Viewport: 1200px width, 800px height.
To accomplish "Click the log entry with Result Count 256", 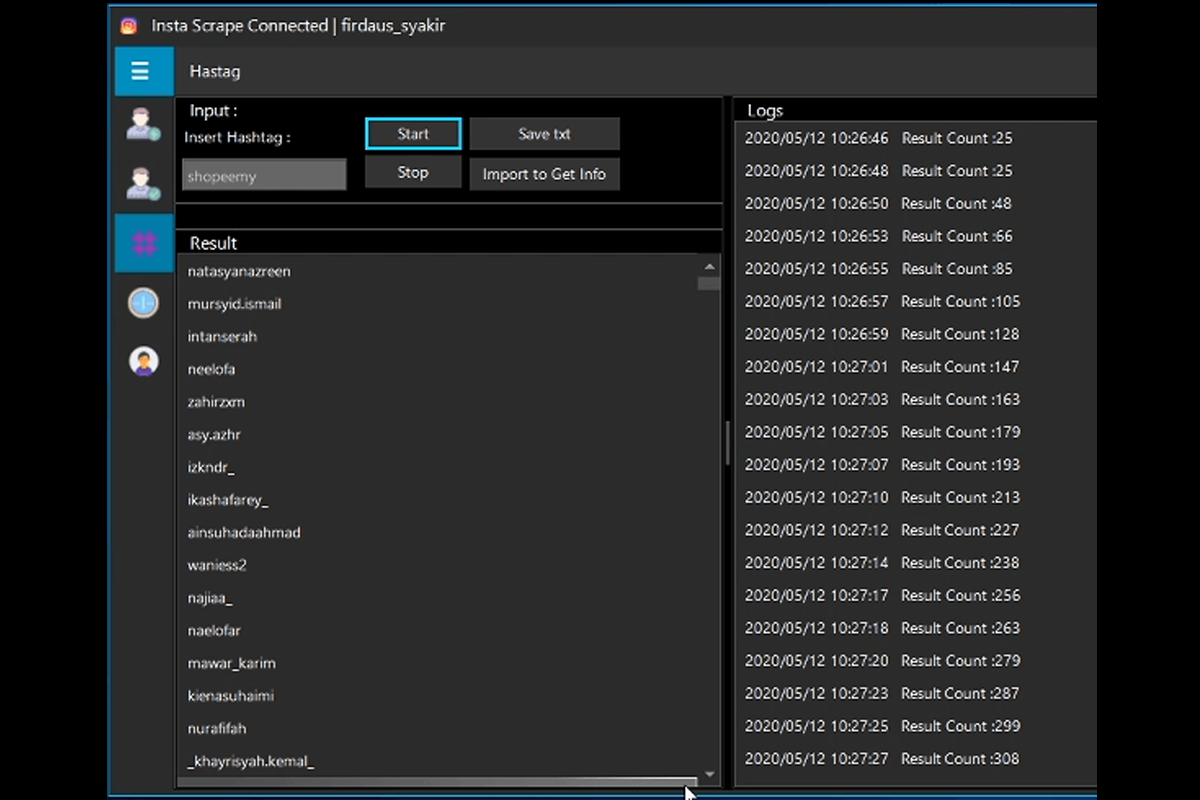I will [x=883, y=595].
